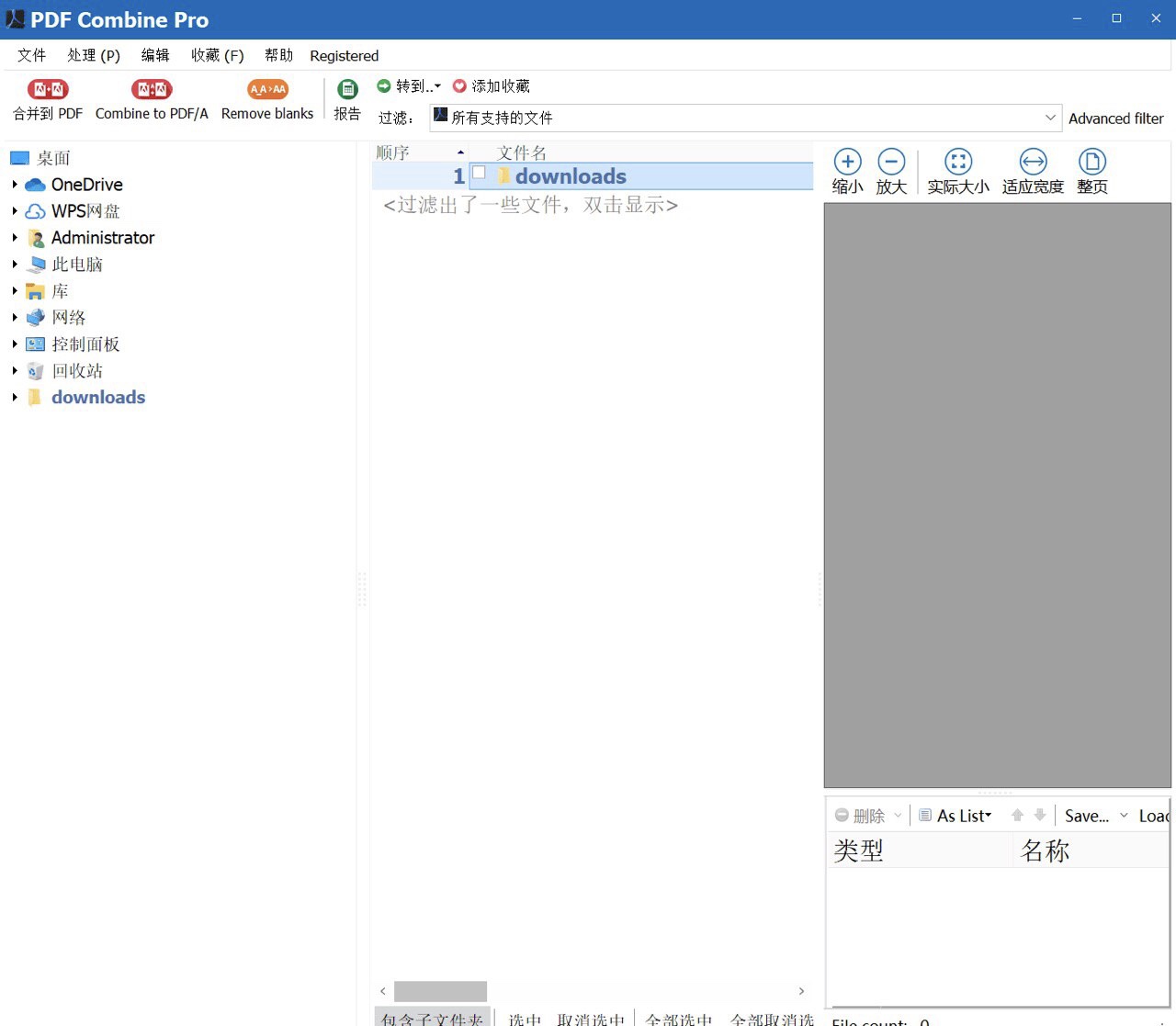Click the Remove blanks icon
Viewport: 1176px width, 1026px height.
(x=267, y=89)
